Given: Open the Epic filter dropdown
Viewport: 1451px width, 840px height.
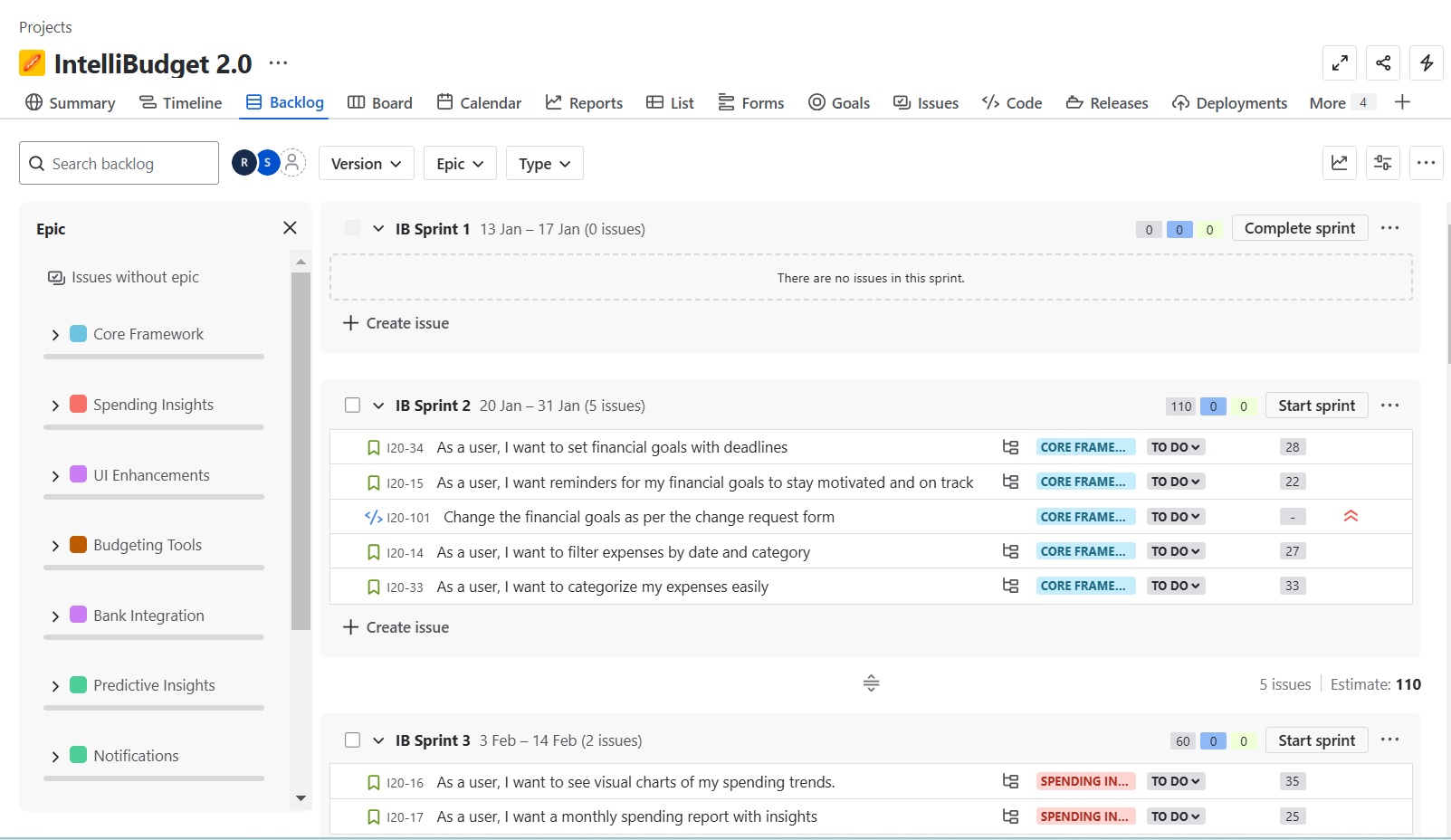Looking at the screenshot, I should coord(460,163).
